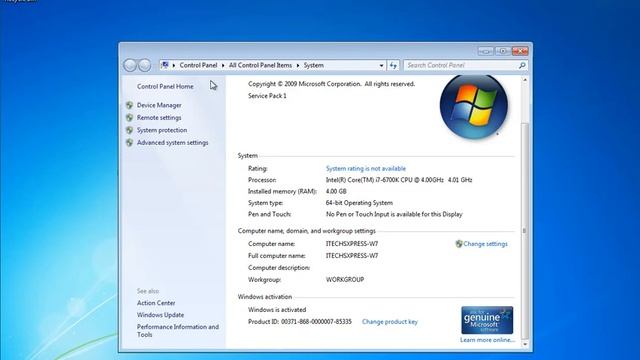This screenshot has height=360, width=640.
Task: Click the Service Pack 1 text
Action: click(267, 96)
